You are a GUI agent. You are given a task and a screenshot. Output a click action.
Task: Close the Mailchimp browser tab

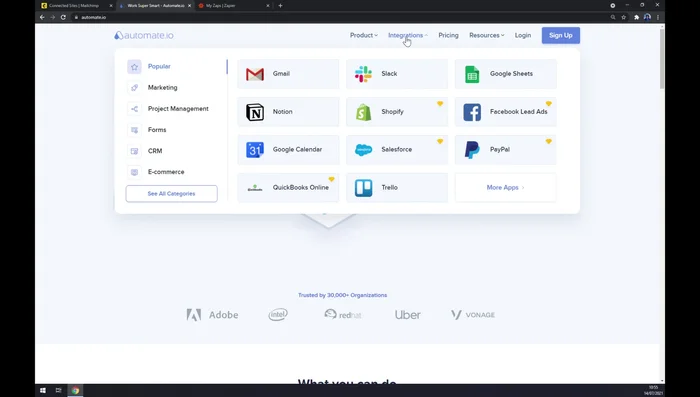[111, 6]
